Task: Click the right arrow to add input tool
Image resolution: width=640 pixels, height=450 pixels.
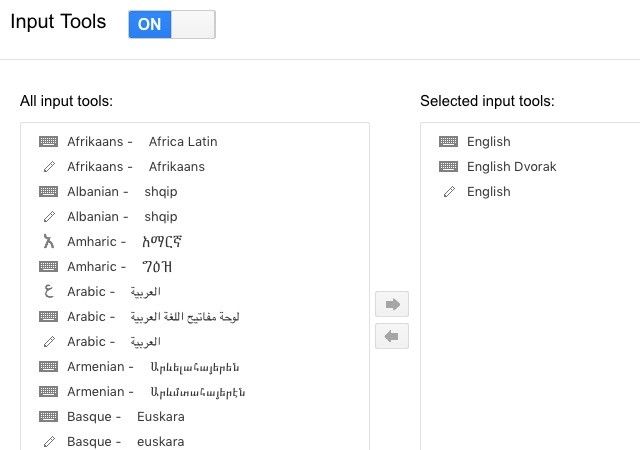Action: click(392, 304)
